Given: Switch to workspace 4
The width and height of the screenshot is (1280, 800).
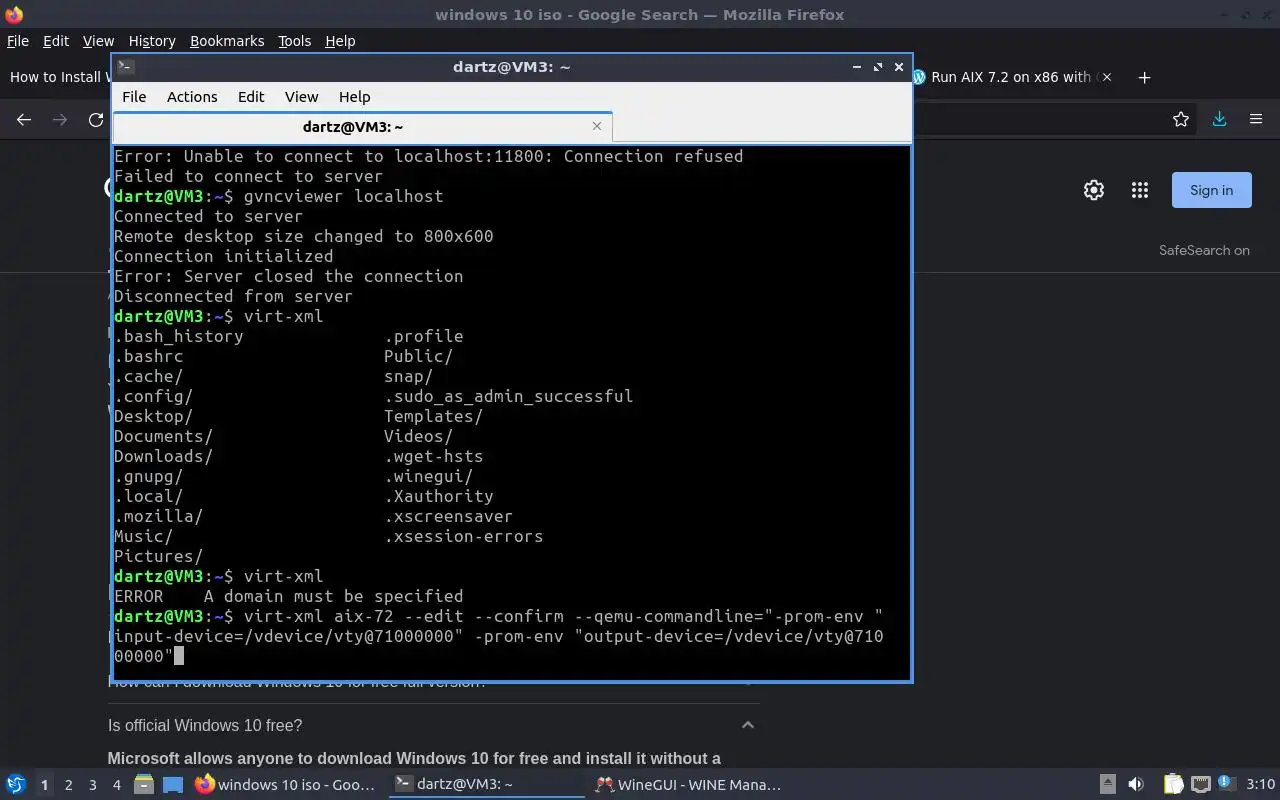Looking at the screenshot, I should [116, 785].
